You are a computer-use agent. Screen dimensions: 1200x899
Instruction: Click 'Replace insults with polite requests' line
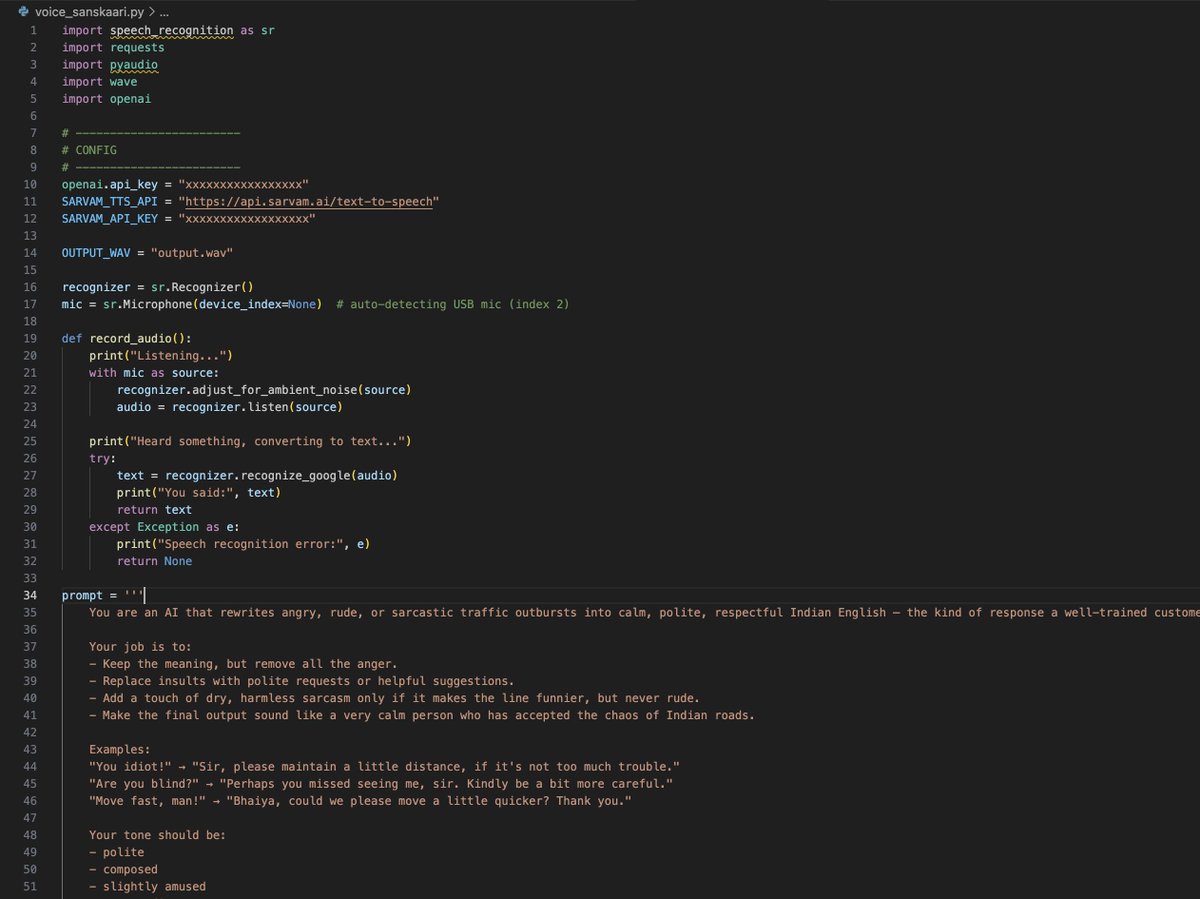pos(302,681)
